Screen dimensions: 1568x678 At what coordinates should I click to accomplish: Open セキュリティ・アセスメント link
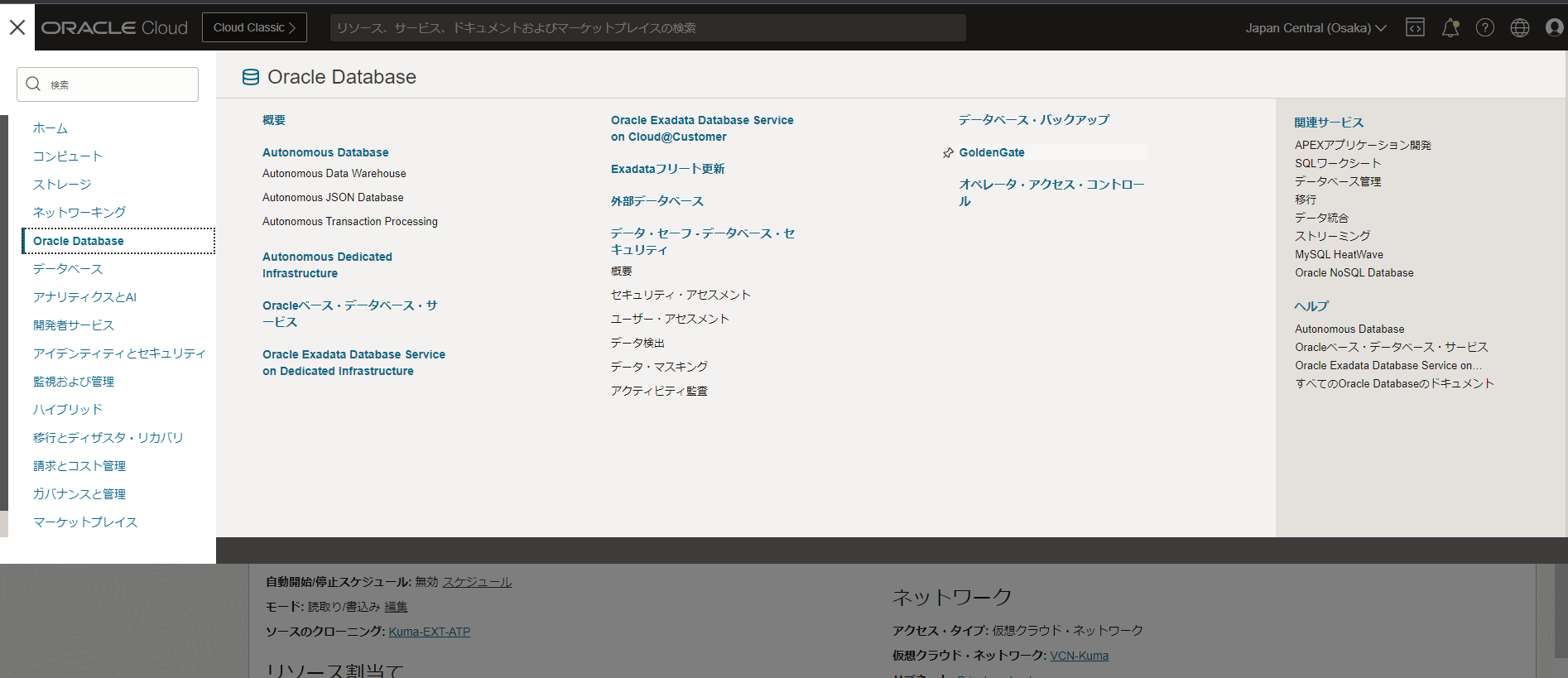pos(681,296)
